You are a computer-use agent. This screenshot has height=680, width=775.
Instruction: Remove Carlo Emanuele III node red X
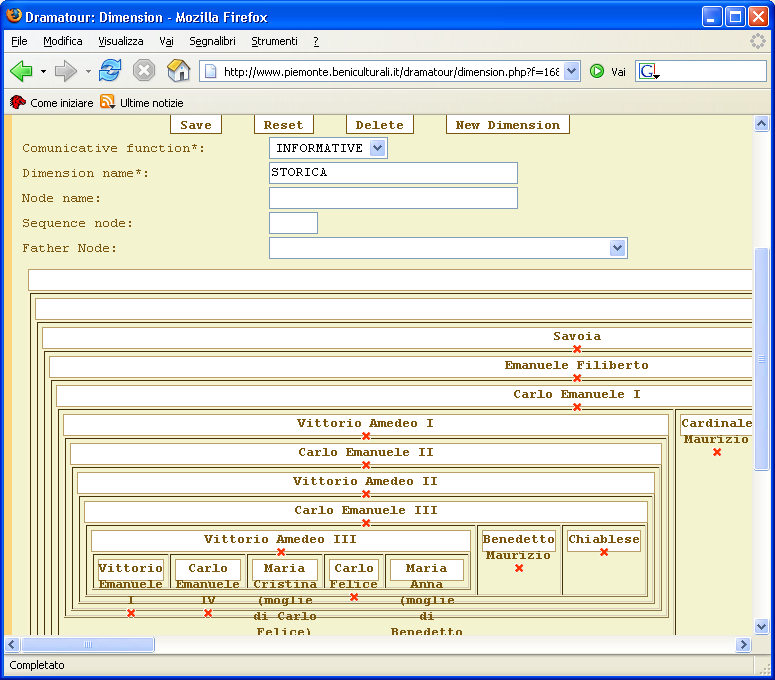click(x=366, y=523)
